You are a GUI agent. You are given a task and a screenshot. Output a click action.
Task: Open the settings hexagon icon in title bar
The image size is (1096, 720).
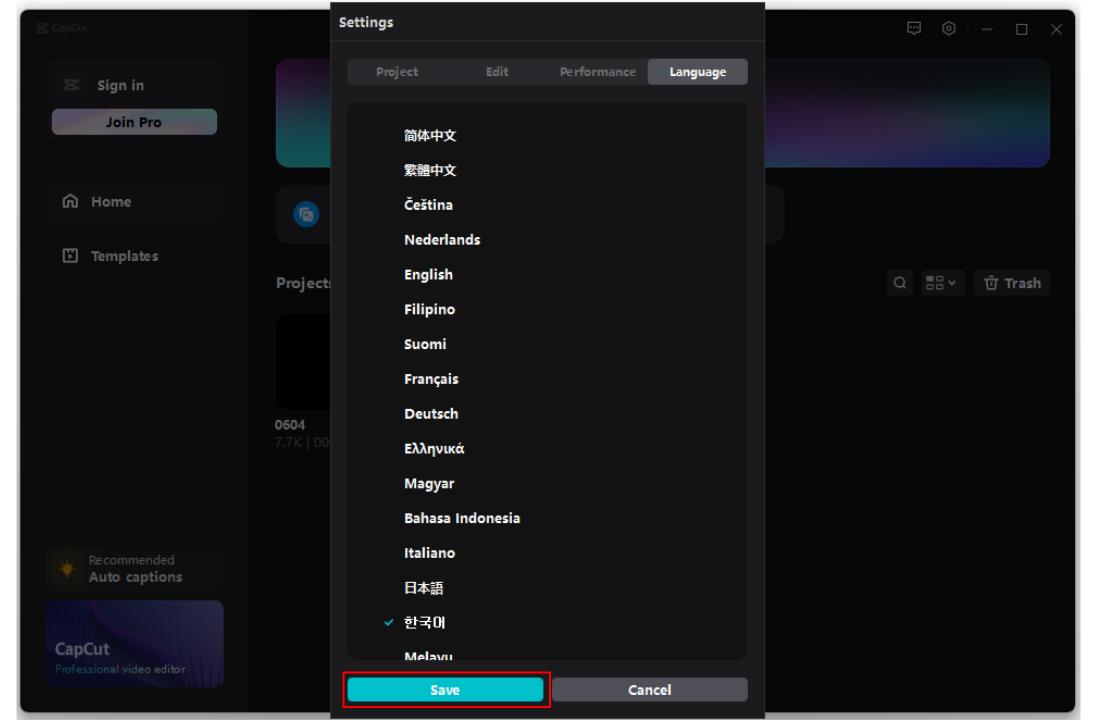pyautogui.click(x=949, y=28)
